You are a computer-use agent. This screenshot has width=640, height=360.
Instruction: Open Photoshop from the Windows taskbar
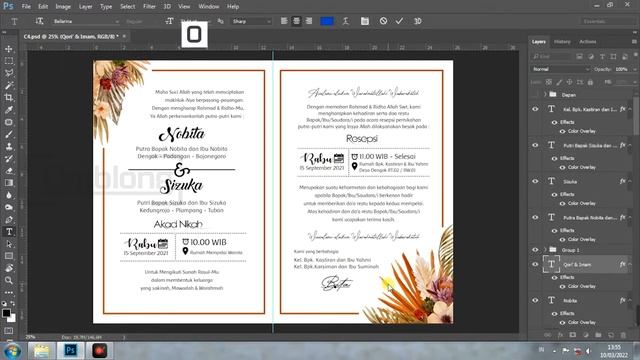tap(70, 351)
